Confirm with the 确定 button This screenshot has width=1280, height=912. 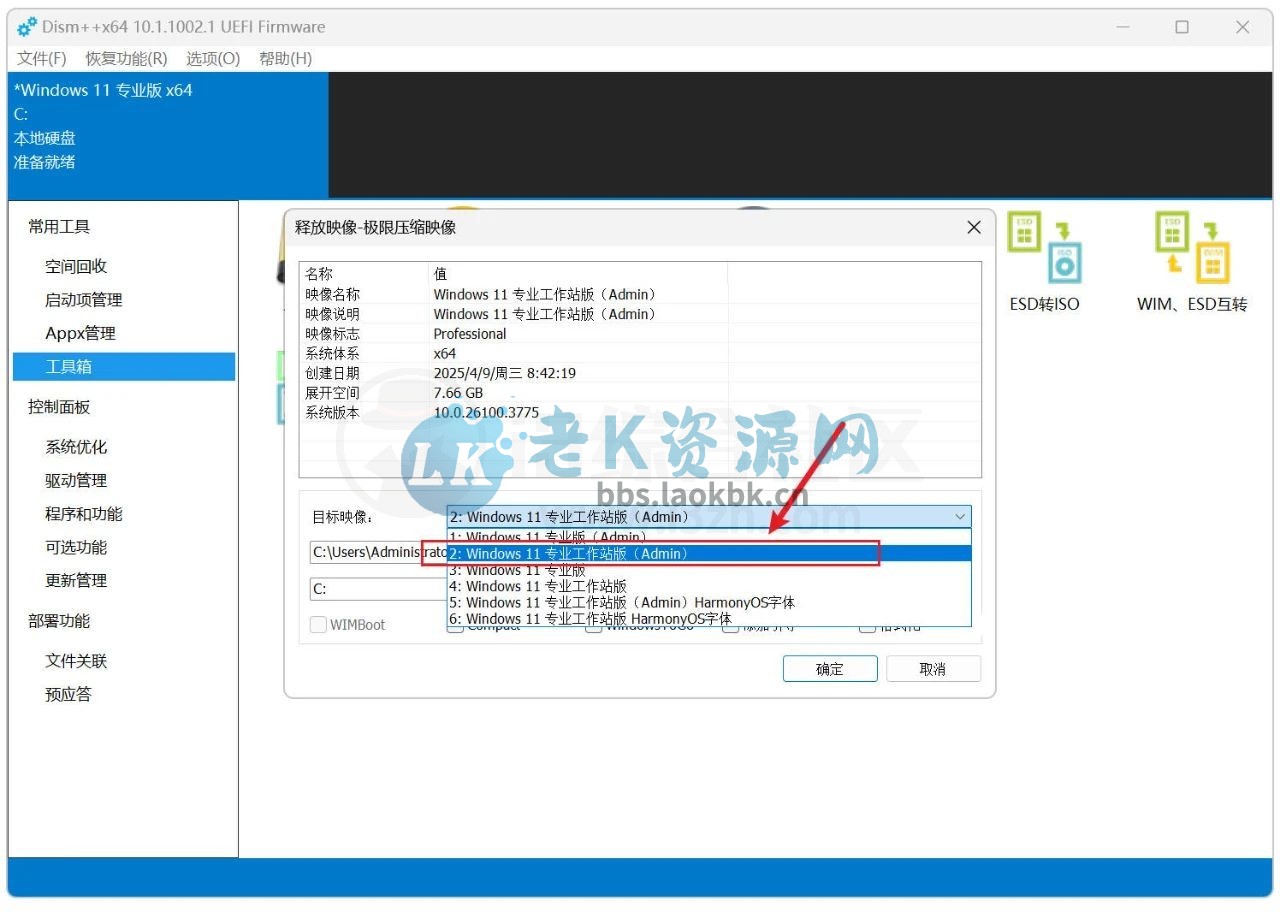pyautogui.click(x=830, y=669)
